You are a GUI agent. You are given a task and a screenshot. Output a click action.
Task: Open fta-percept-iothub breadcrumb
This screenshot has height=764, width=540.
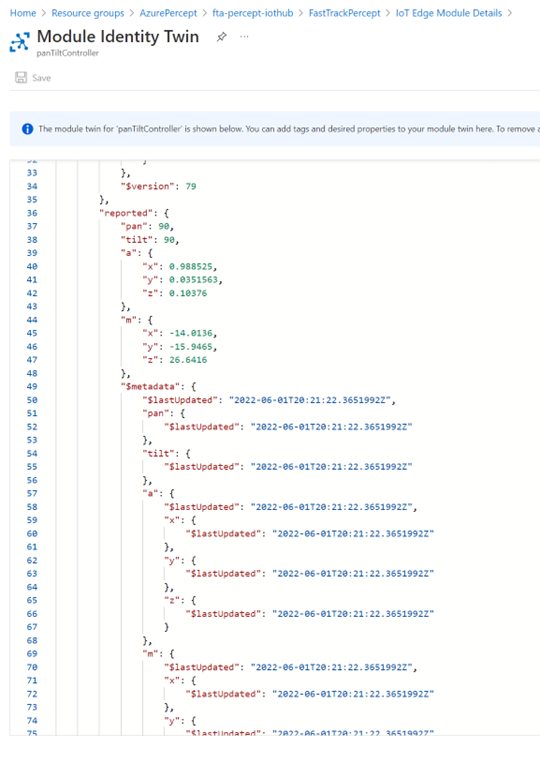(253, 13)
